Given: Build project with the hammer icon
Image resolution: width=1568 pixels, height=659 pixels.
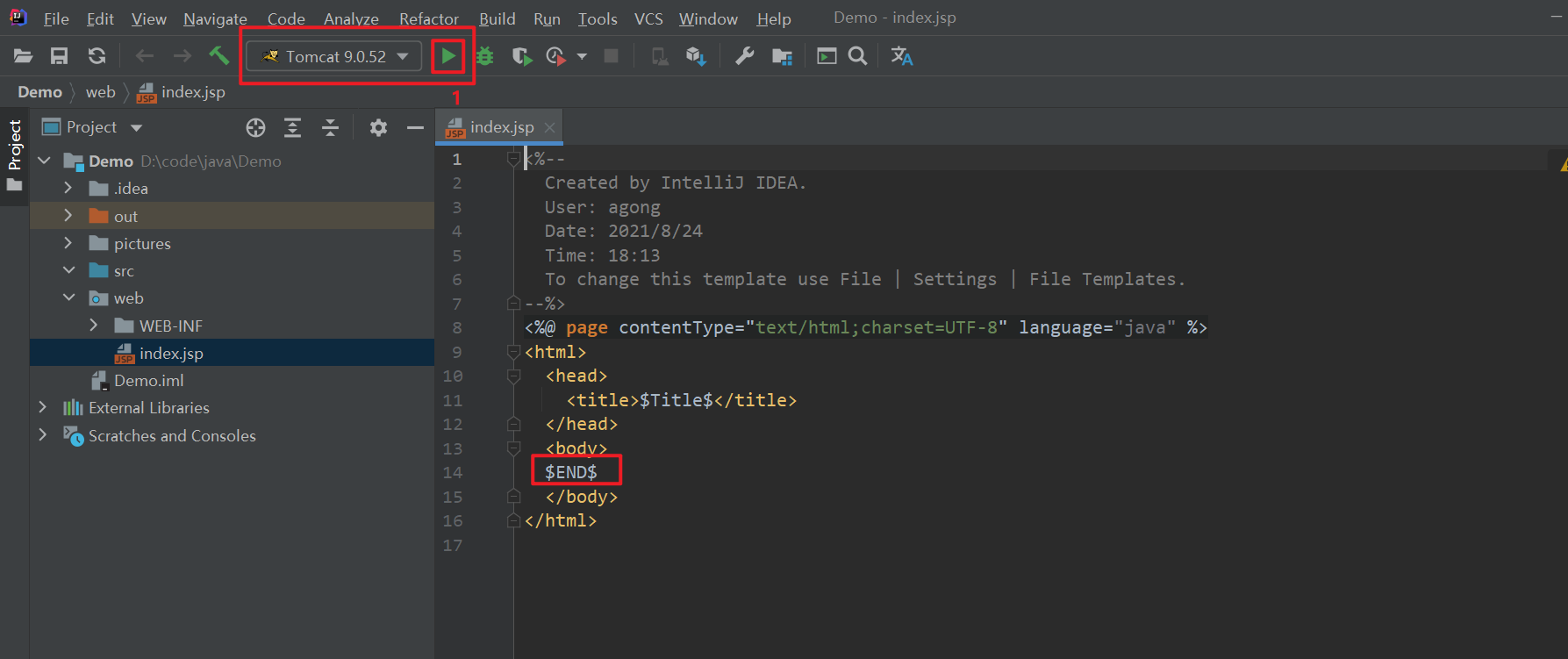Looking at the screenshot, I should pyautogui.click(x=218, y=55).
